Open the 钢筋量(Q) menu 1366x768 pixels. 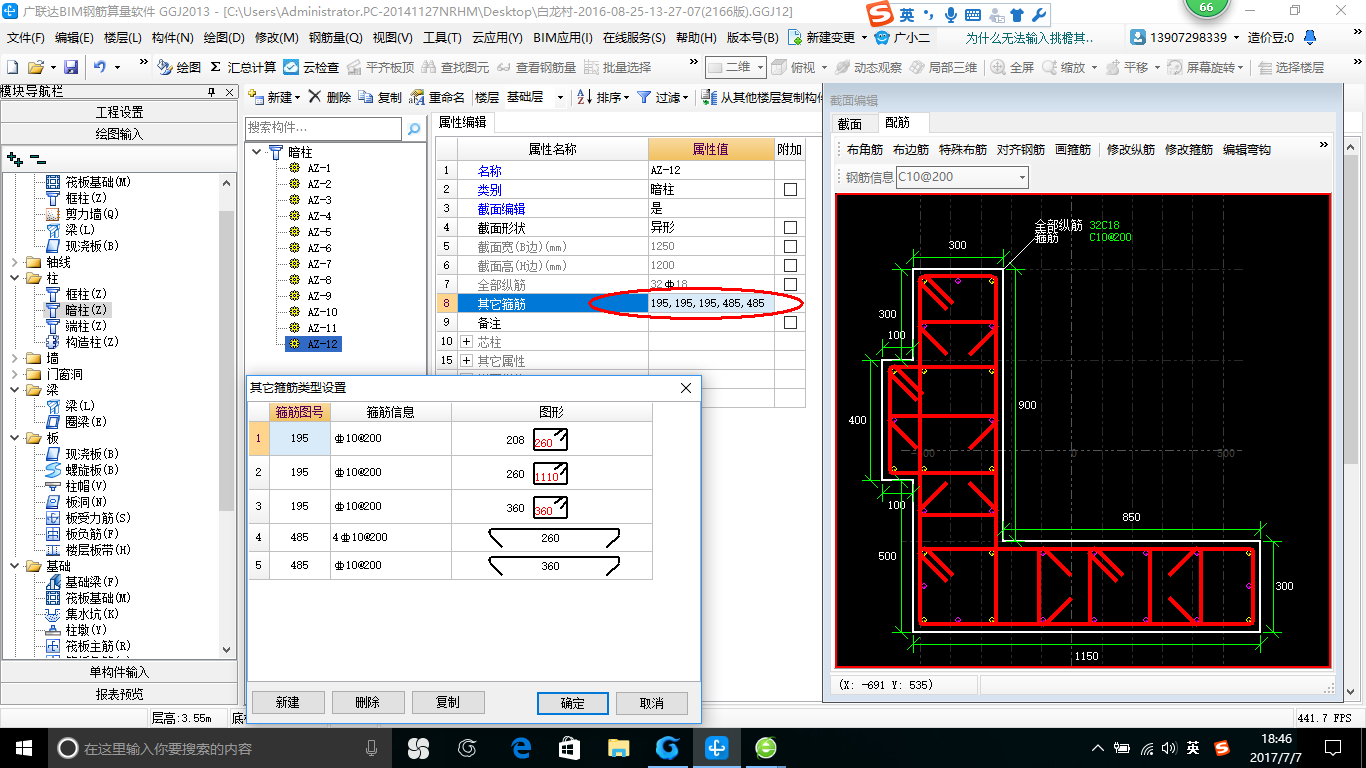coord(335,37)
